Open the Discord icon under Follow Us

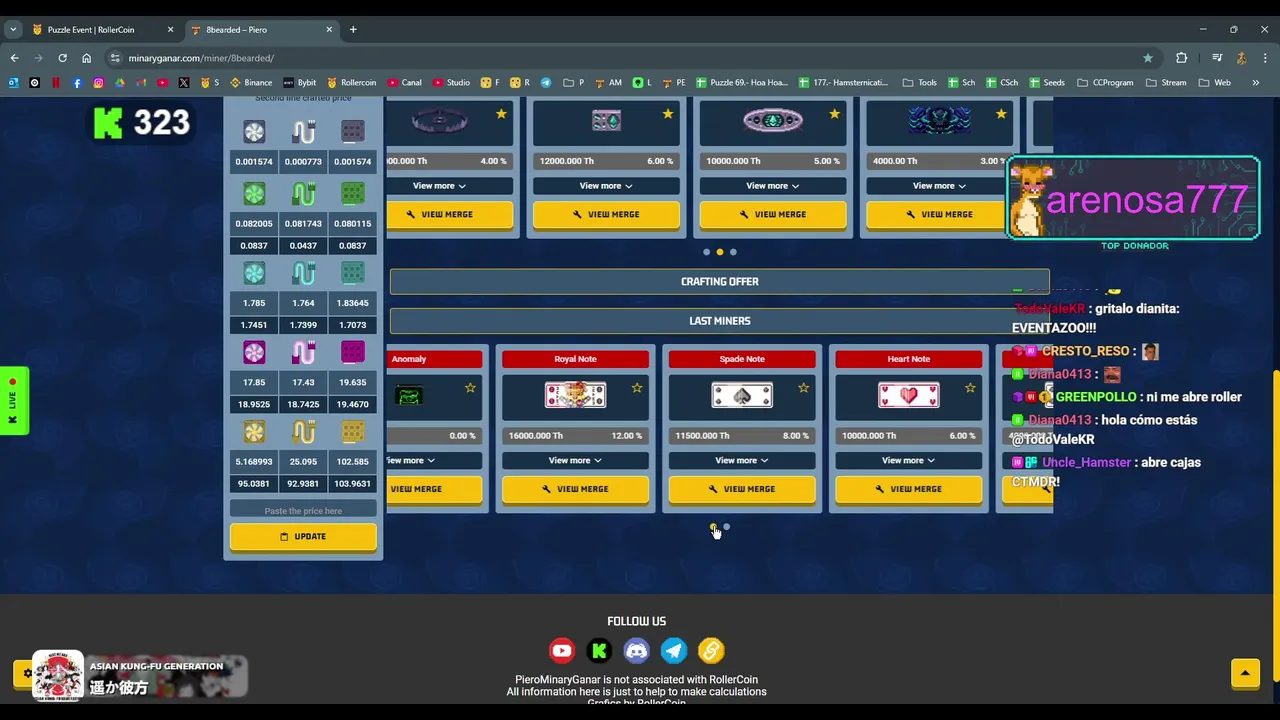pos(636,651)
